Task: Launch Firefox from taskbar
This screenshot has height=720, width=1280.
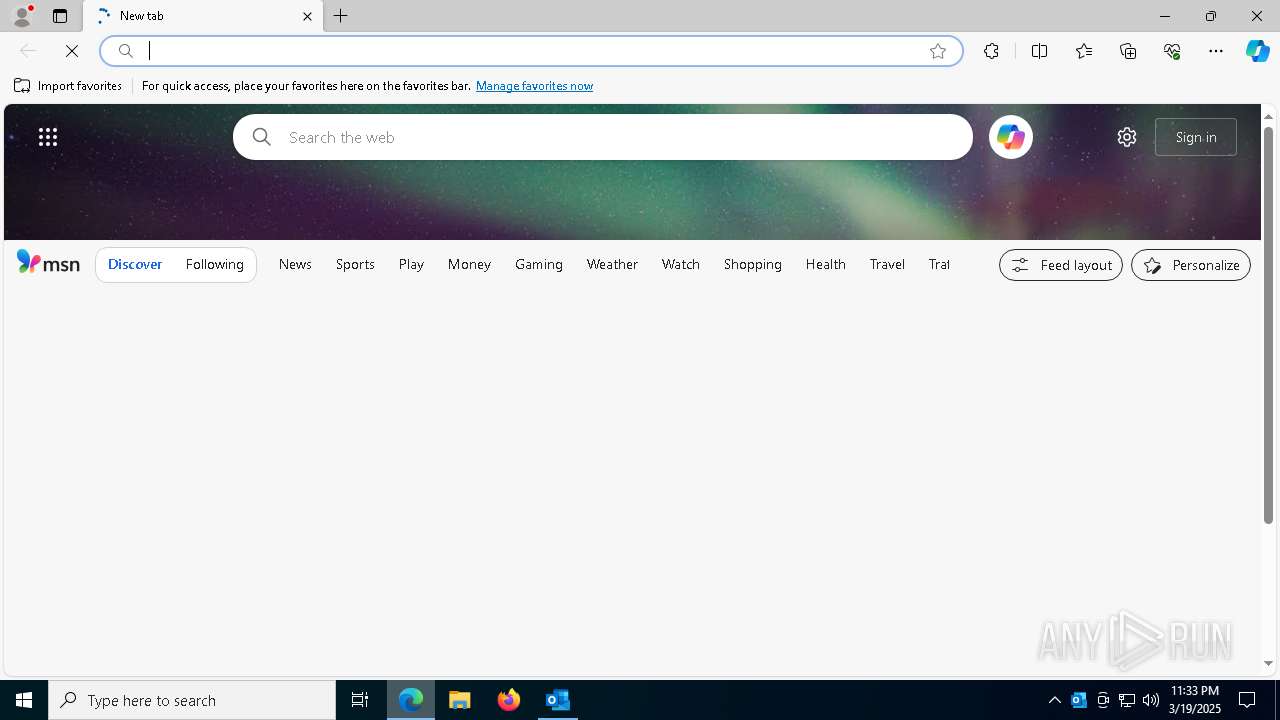Action: [x=509, y=700]
